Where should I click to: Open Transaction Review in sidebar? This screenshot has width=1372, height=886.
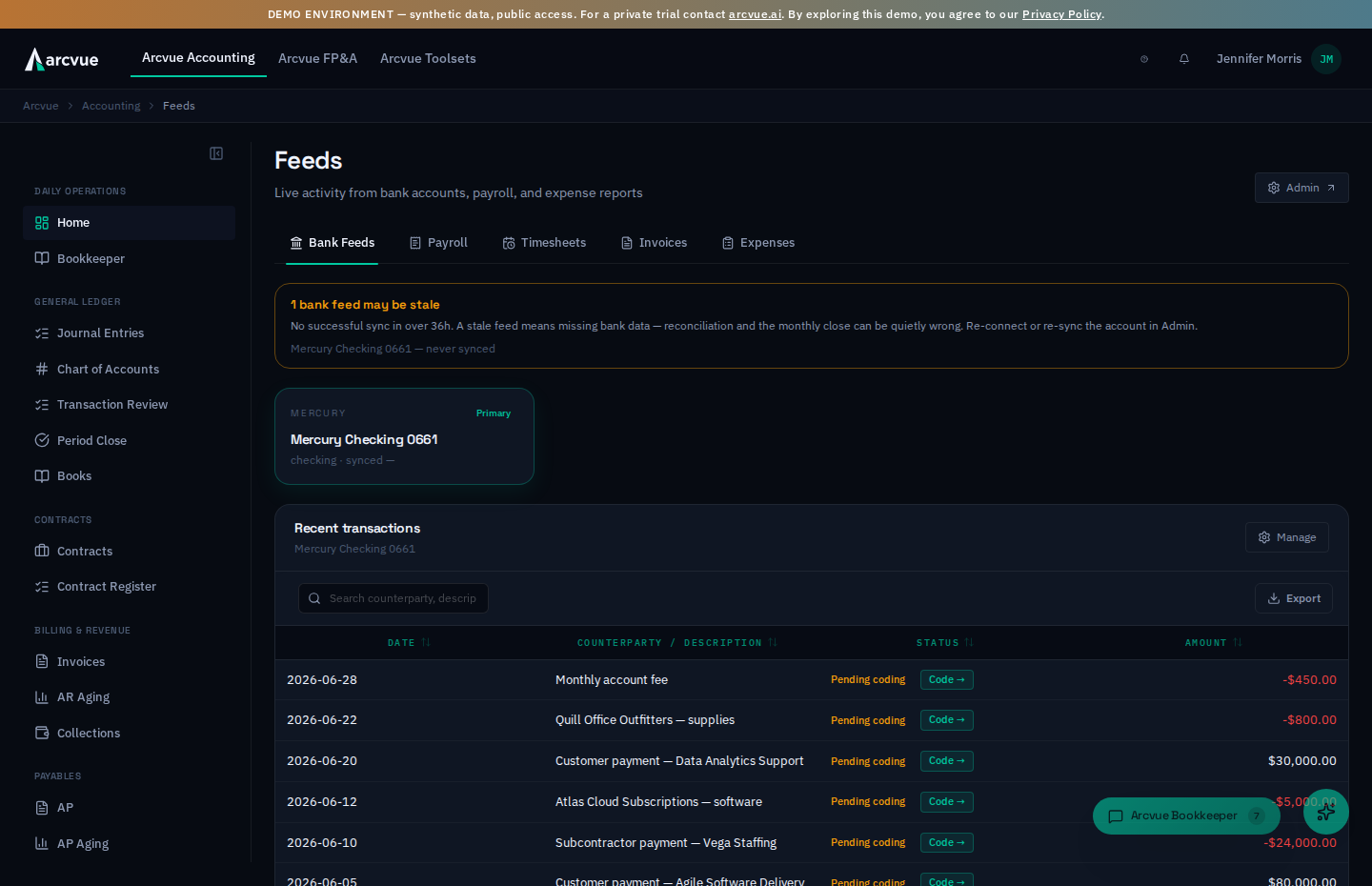click(129, 405)
